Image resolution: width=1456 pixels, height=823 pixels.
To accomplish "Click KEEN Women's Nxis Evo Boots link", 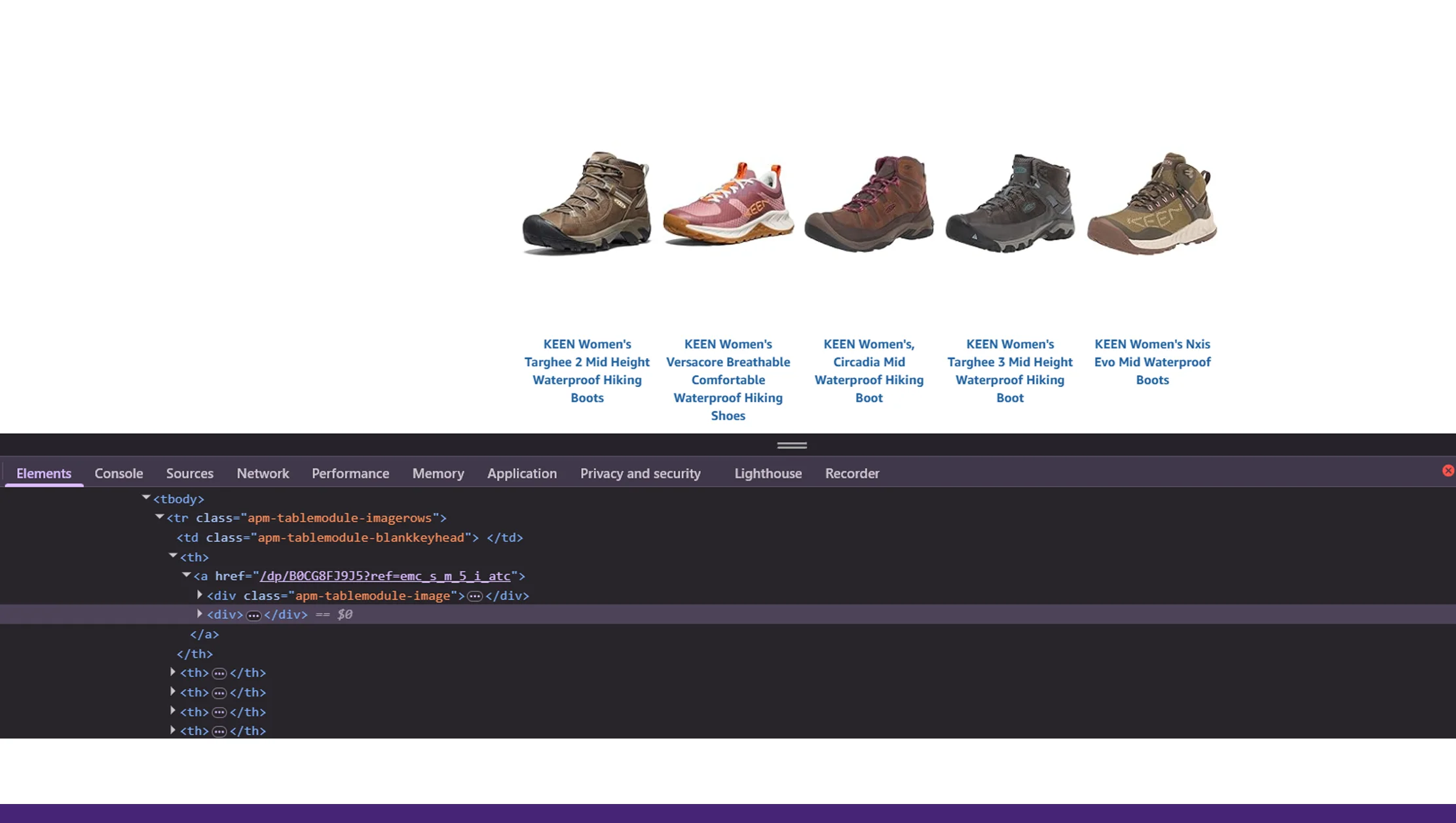I will click(1152, 361).
